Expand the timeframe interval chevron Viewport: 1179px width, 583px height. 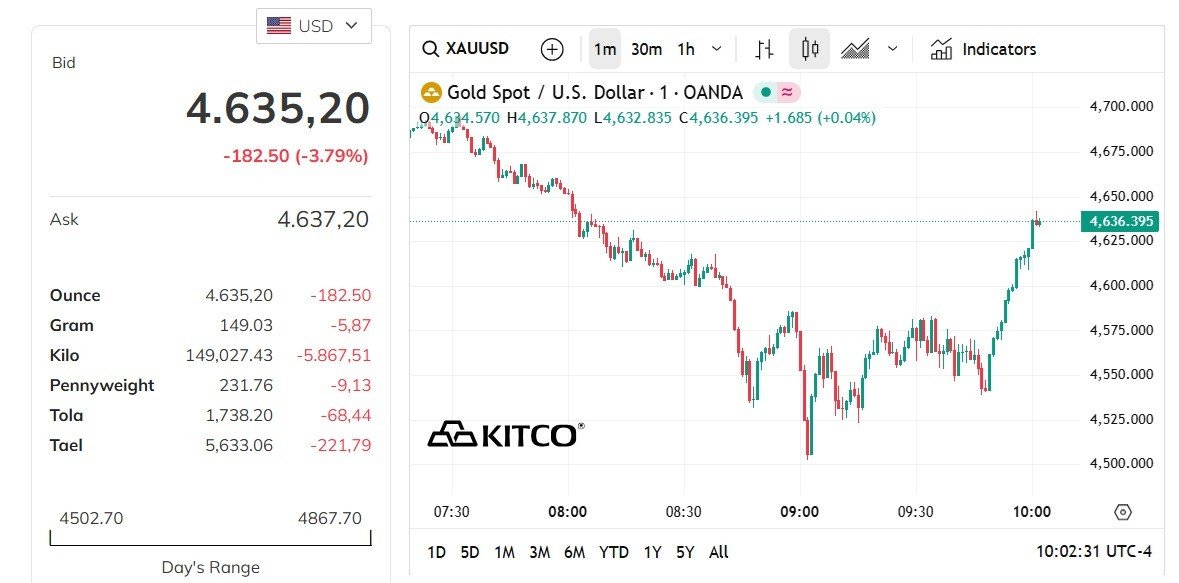(x=716, y=49)
